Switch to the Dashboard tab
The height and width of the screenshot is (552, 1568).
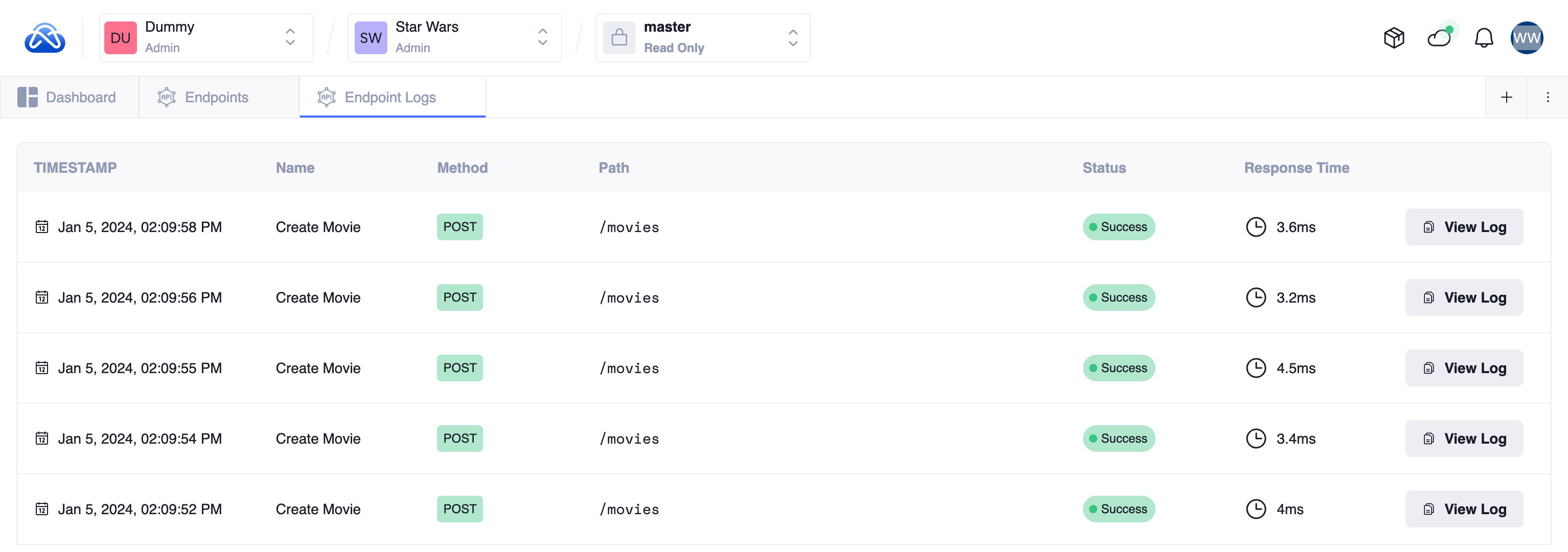coord(67,98)
